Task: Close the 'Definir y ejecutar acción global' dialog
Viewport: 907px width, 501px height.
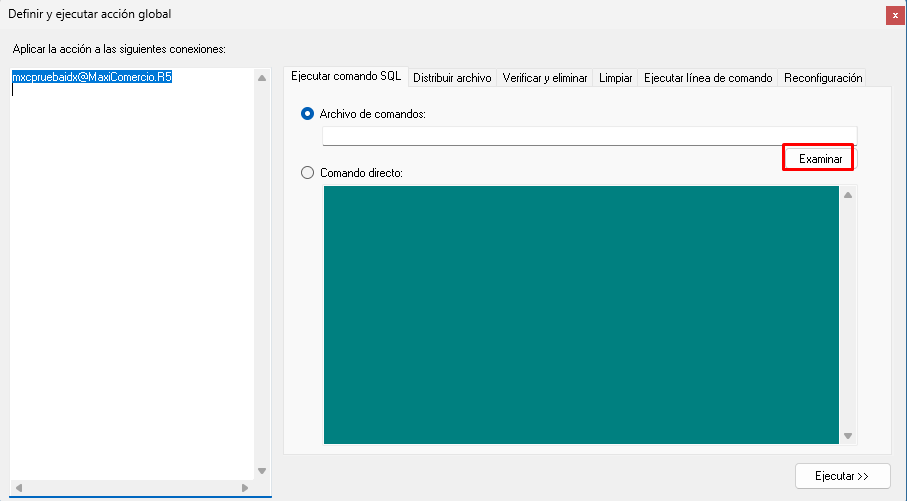Action: [x=892, y=15]
